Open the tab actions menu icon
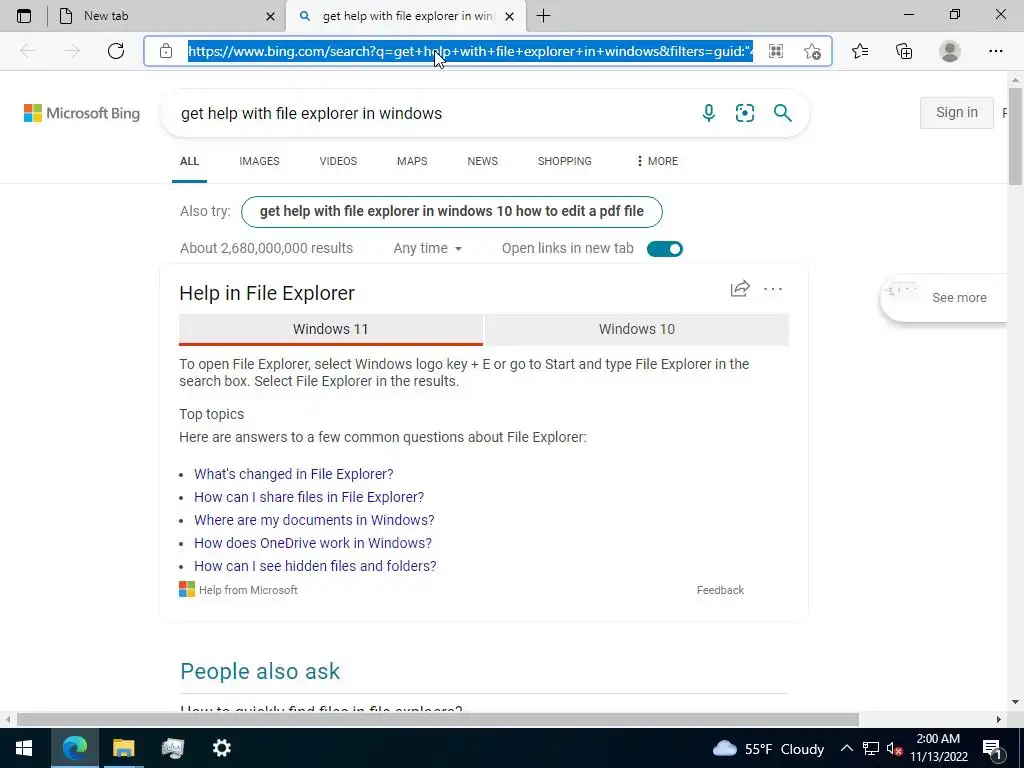 point(24,16)
